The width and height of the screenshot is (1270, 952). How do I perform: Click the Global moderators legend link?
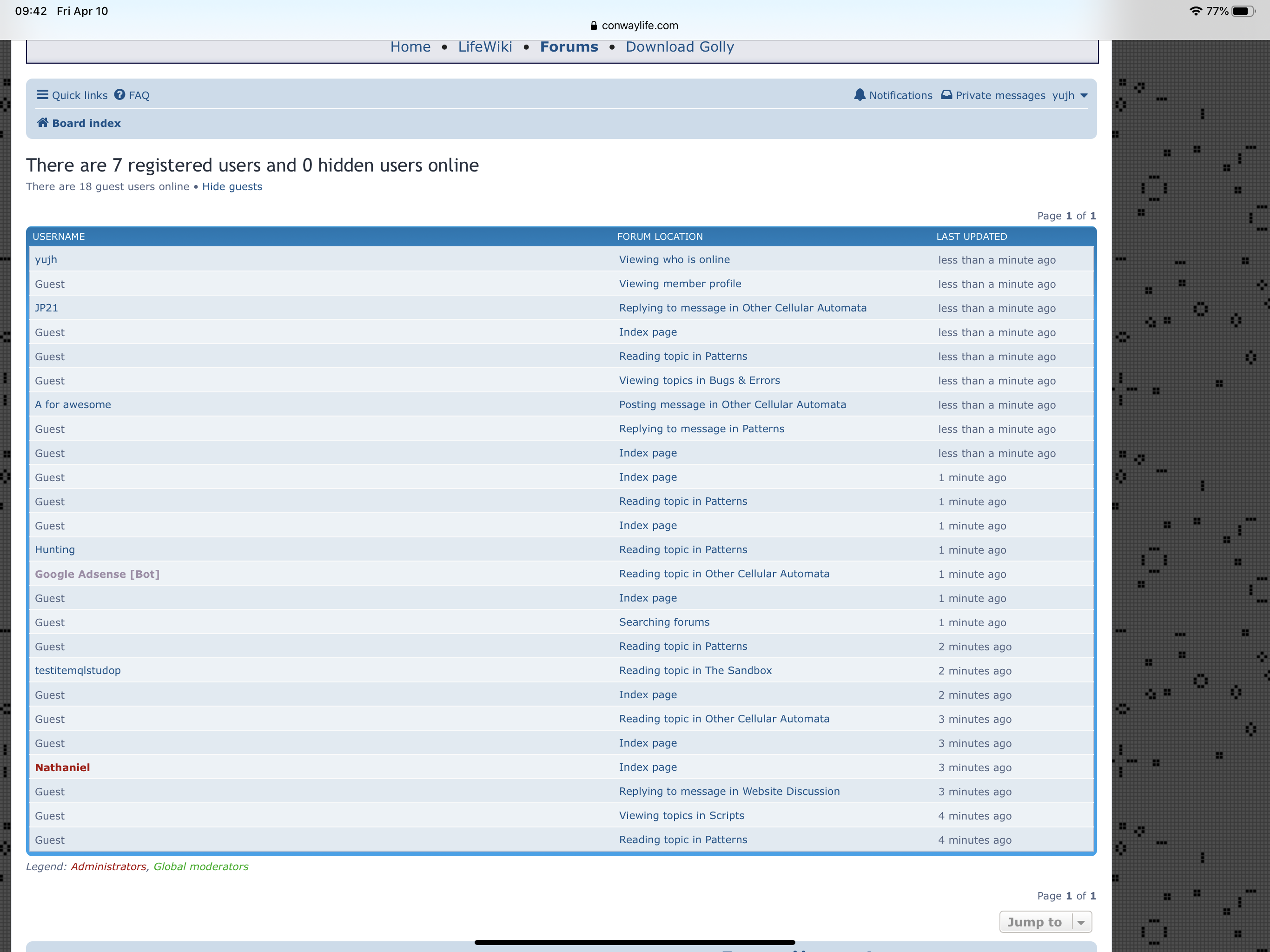[x=201, y=866]
